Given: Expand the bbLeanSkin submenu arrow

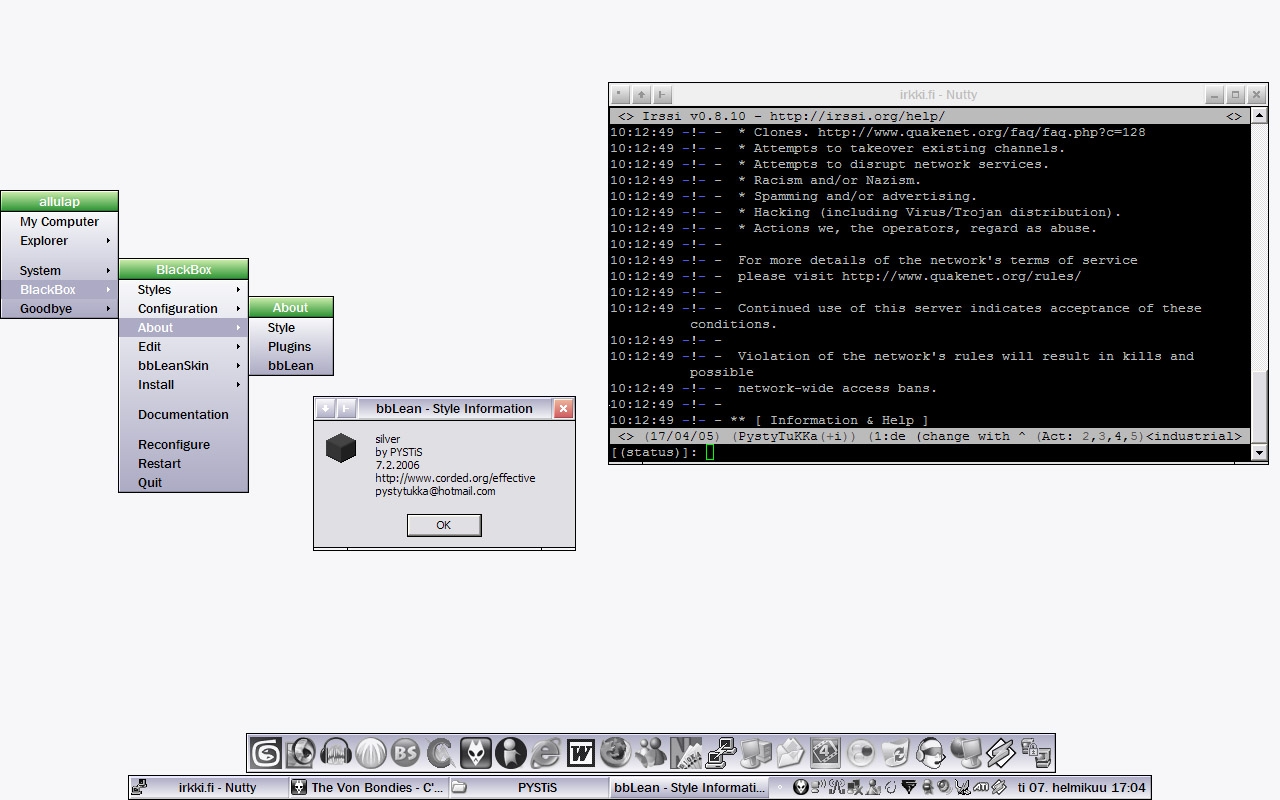Looking at the screenshot, I should 238,365.
